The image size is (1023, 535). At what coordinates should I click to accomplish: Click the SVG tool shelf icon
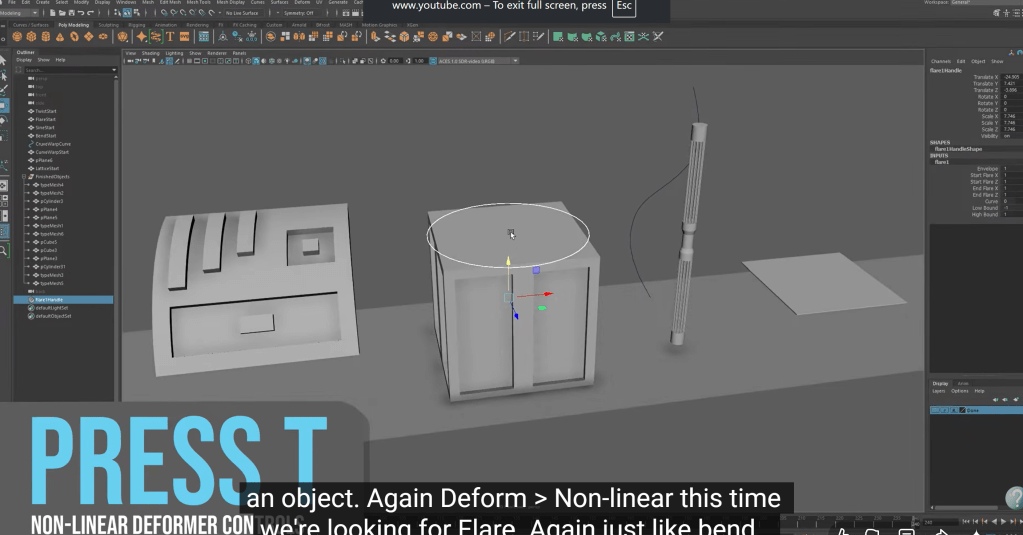click(x=185, y=37)
